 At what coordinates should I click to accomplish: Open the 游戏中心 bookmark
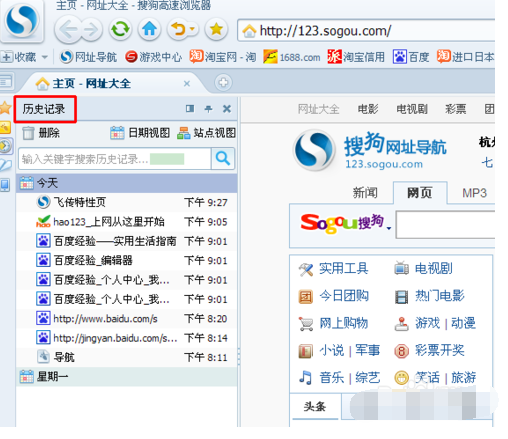pos(153,57)
